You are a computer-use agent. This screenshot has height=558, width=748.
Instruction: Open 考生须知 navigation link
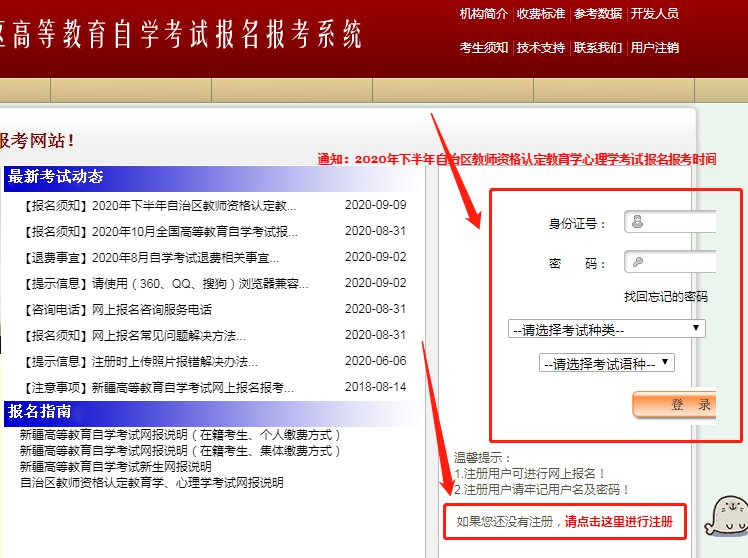pos(484,48)
